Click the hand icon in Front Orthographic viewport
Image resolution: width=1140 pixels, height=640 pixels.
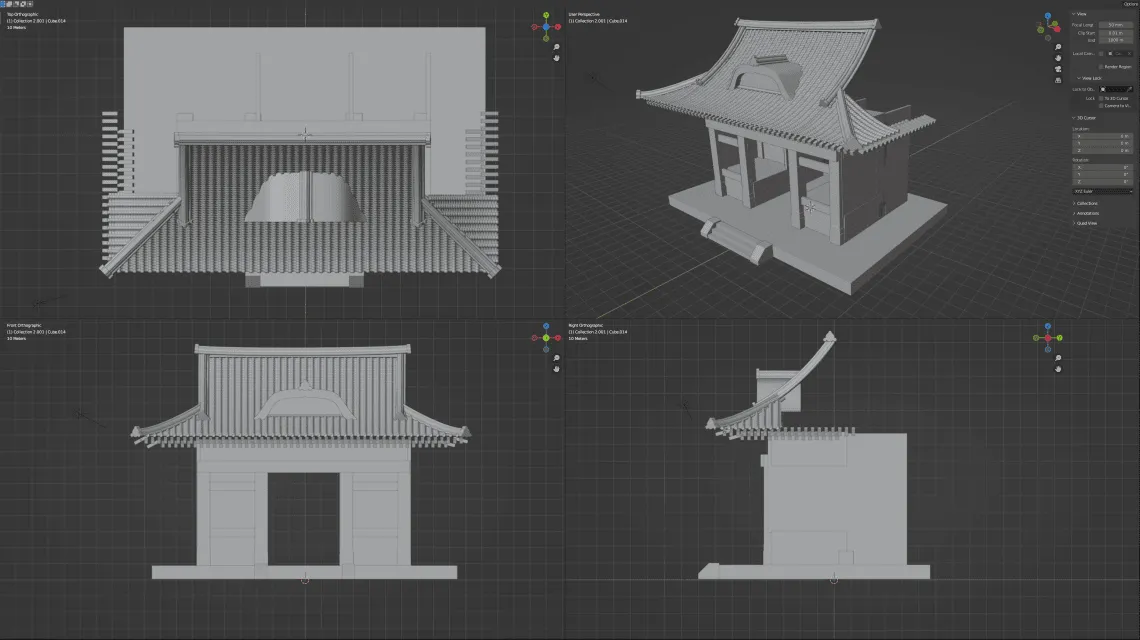[x=556, y=369]
